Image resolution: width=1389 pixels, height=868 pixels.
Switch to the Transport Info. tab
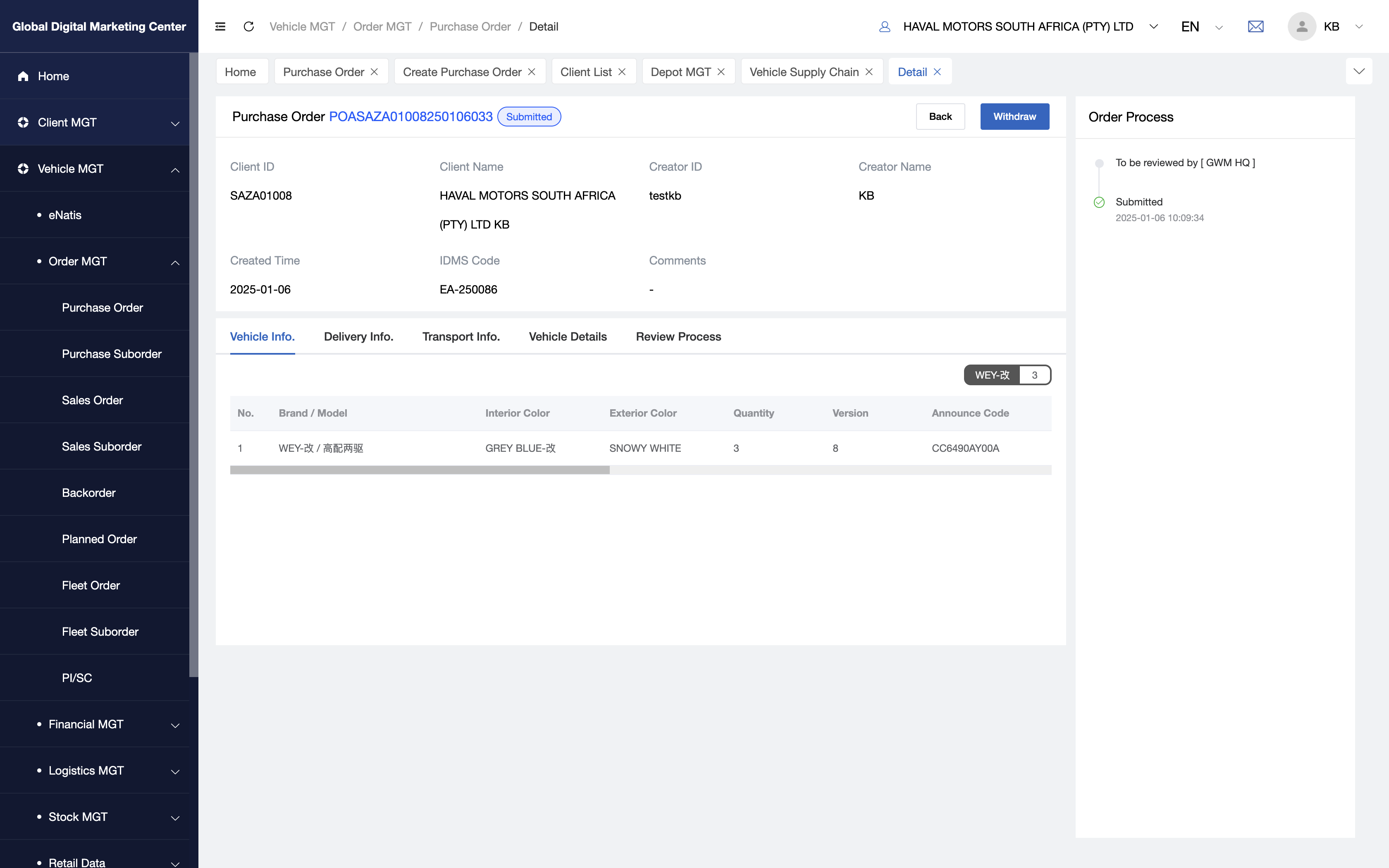461,336
